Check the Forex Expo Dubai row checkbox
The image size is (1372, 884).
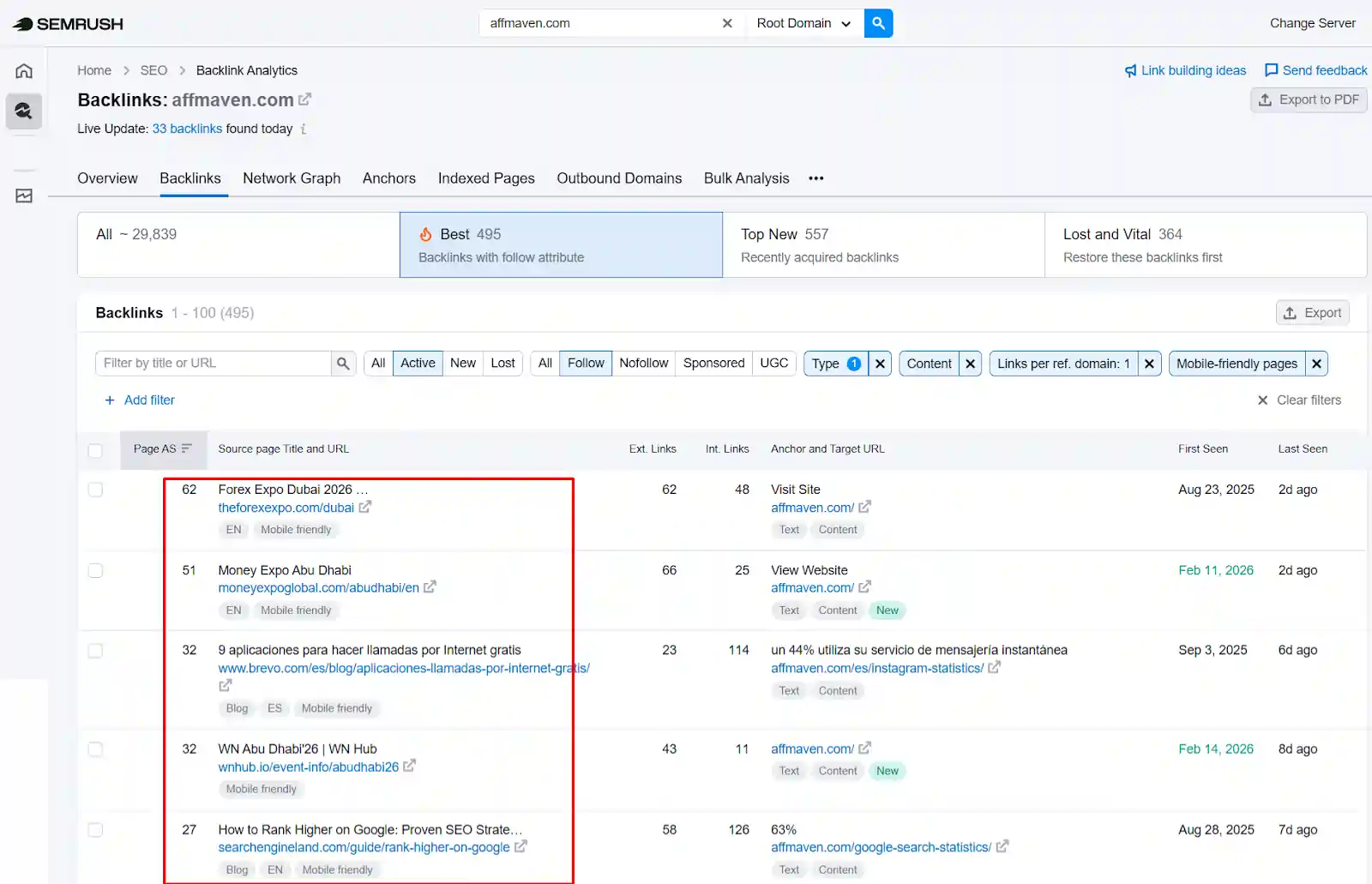[x=95, y=490]
